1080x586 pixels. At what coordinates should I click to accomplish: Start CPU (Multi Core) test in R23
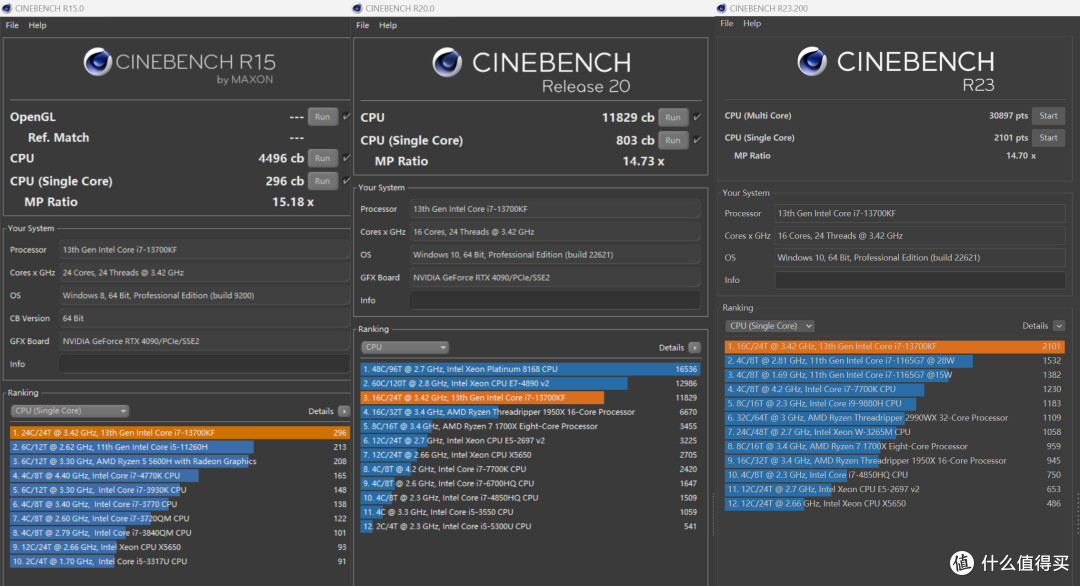coord(1048,116)
